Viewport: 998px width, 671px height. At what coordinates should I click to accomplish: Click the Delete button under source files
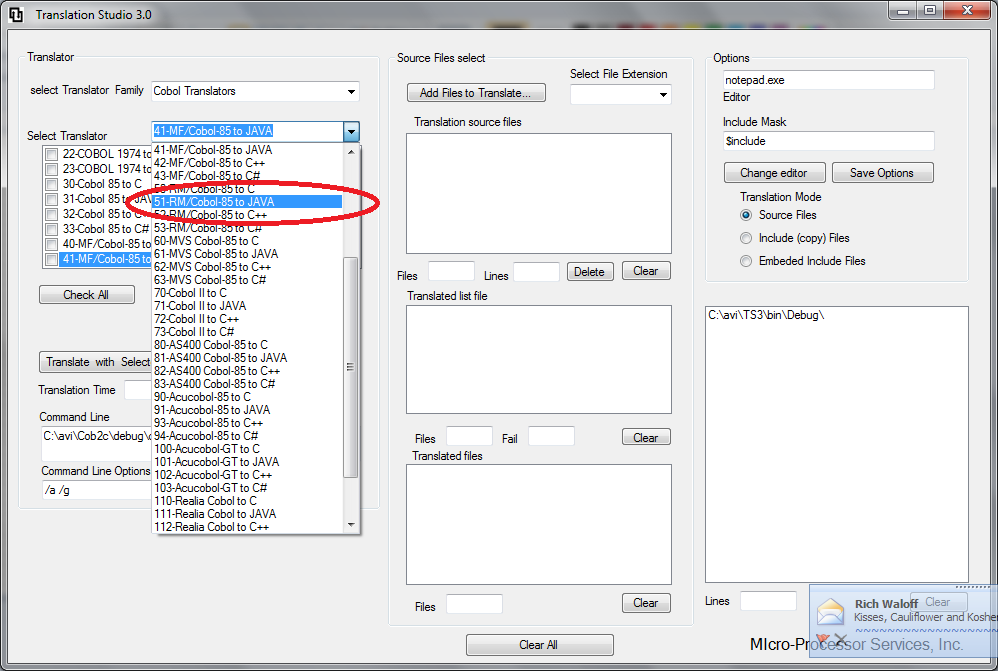[x=589, y=272]
